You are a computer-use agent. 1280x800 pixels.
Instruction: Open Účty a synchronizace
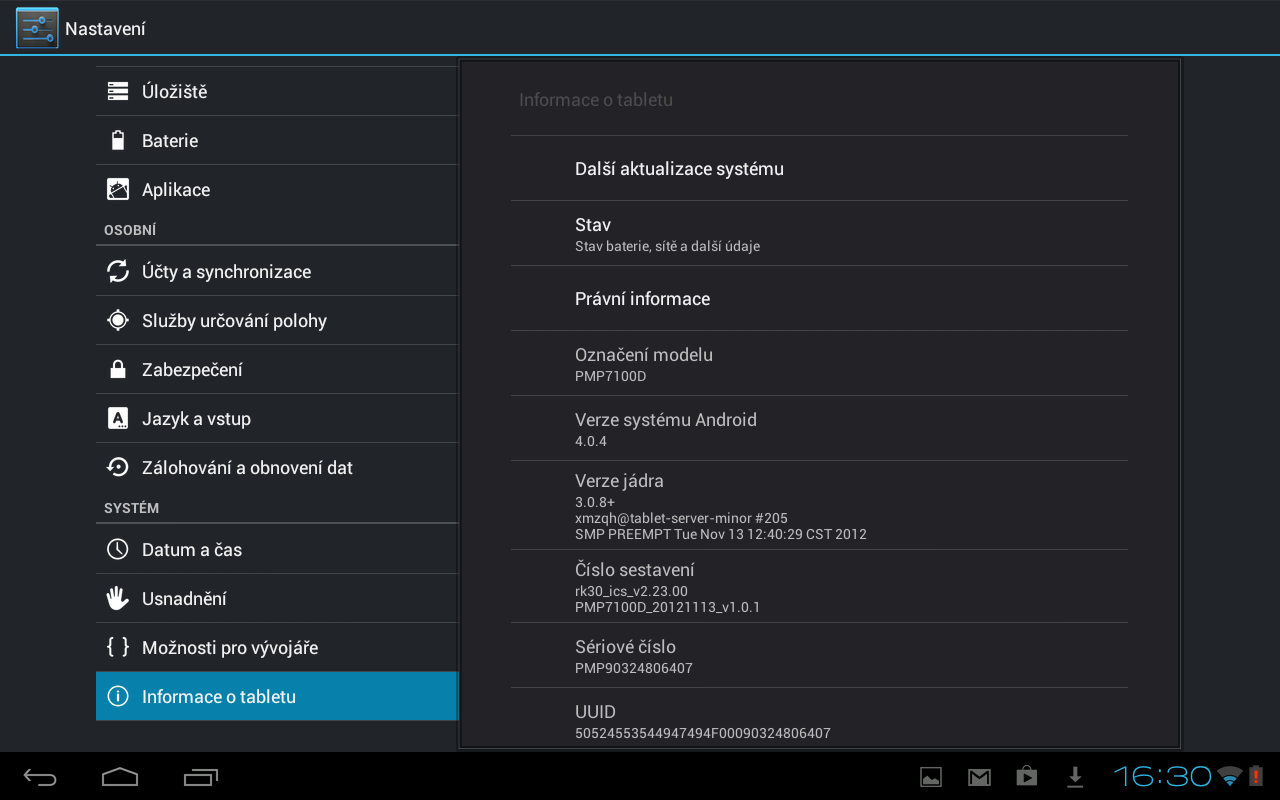[x=276, y=272]
